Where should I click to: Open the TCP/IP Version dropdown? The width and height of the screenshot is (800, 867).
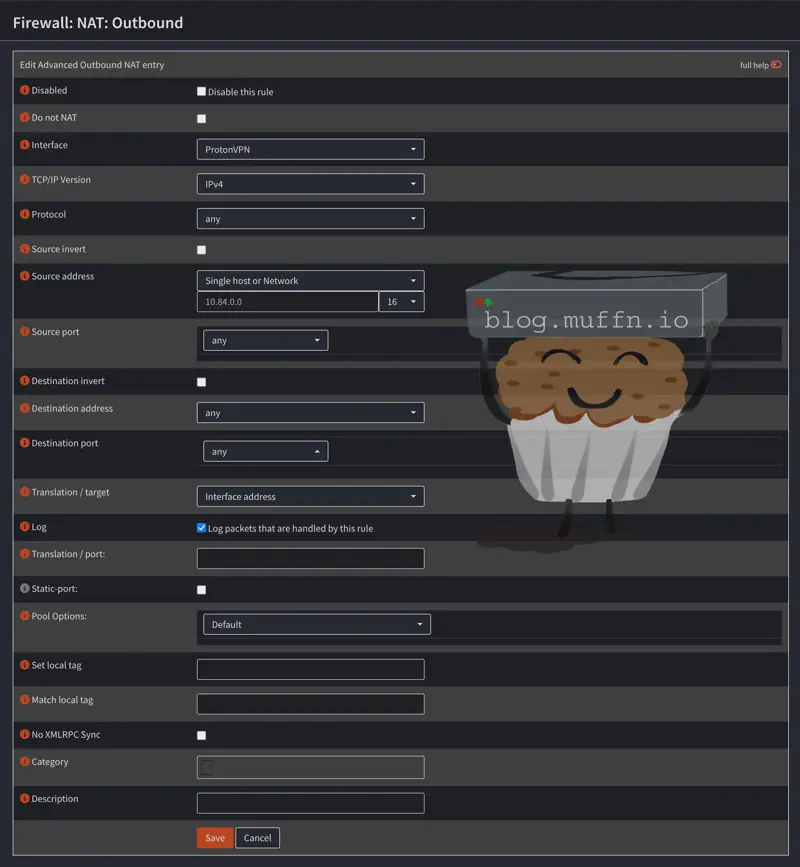click(310, 184)
